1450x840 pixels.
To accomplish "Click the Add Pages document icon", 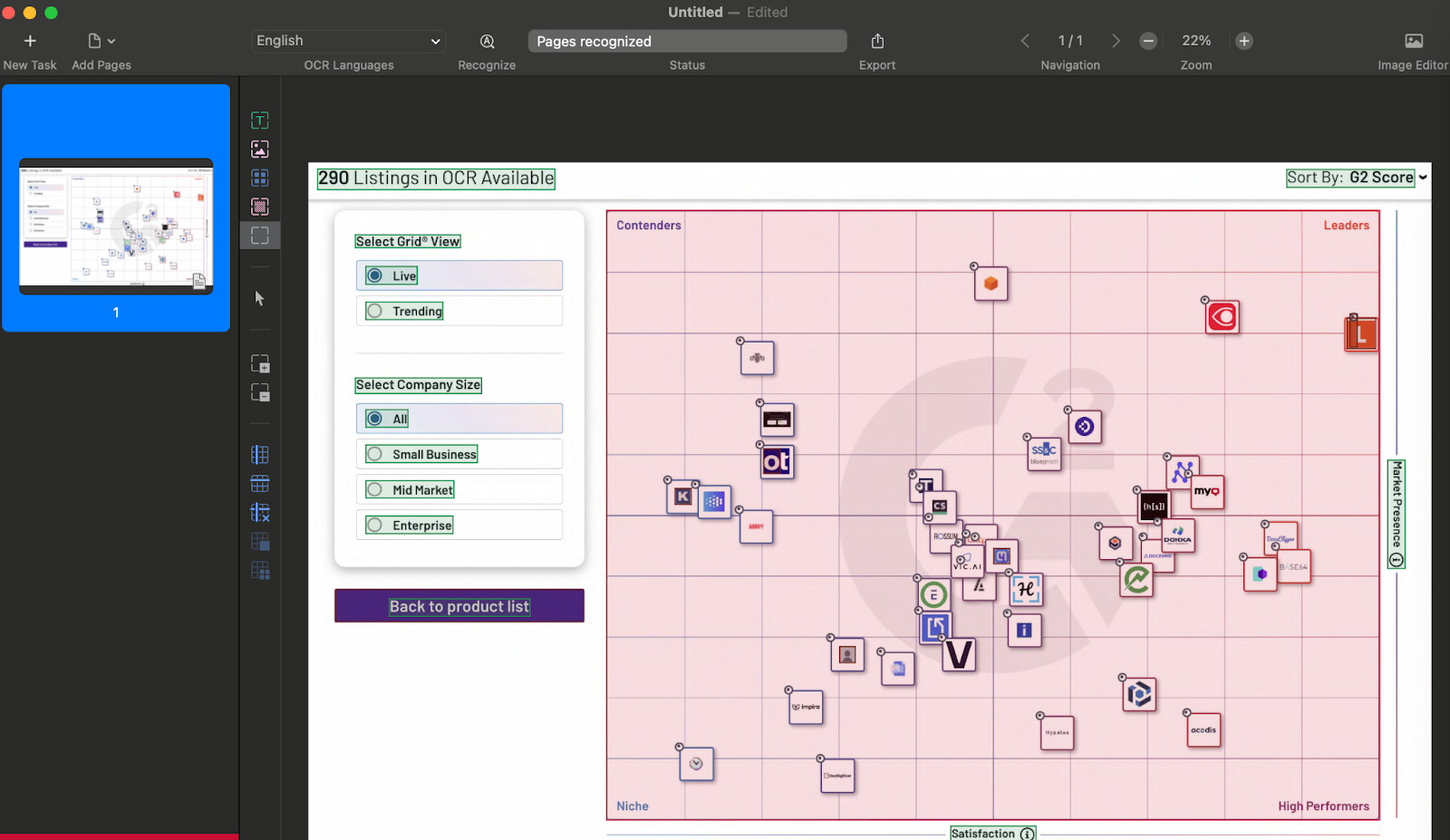I will pos(94,41).
